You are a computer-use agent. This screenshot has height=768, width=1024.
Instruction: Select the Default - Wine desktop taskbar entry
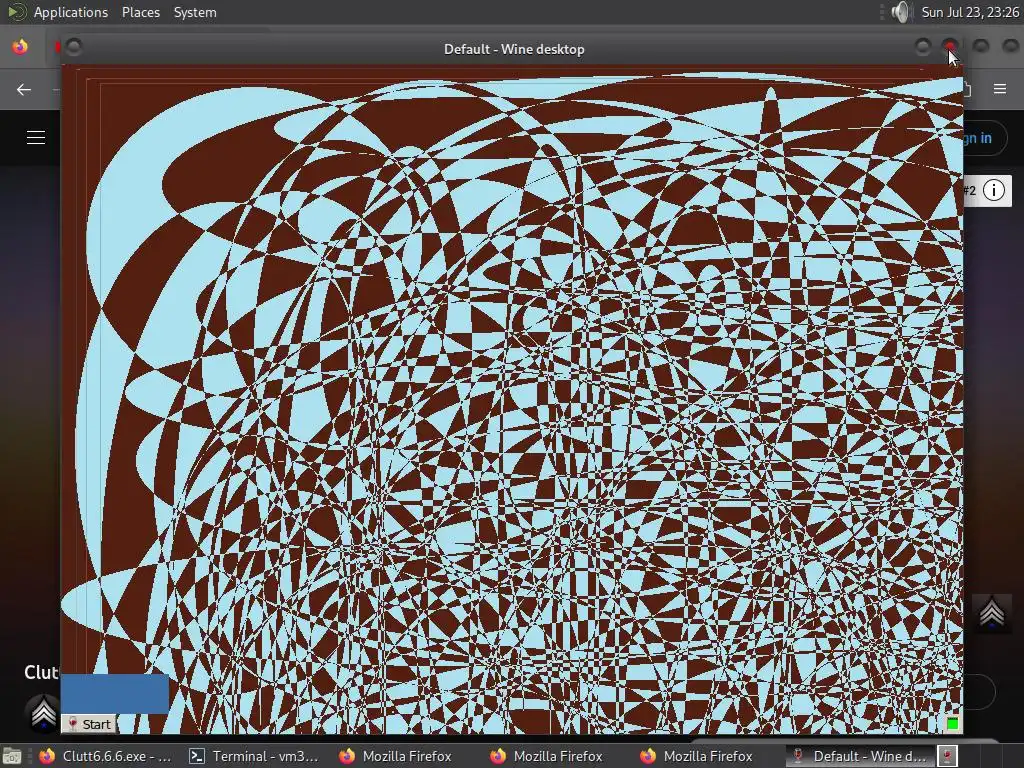tap(859, 756)
